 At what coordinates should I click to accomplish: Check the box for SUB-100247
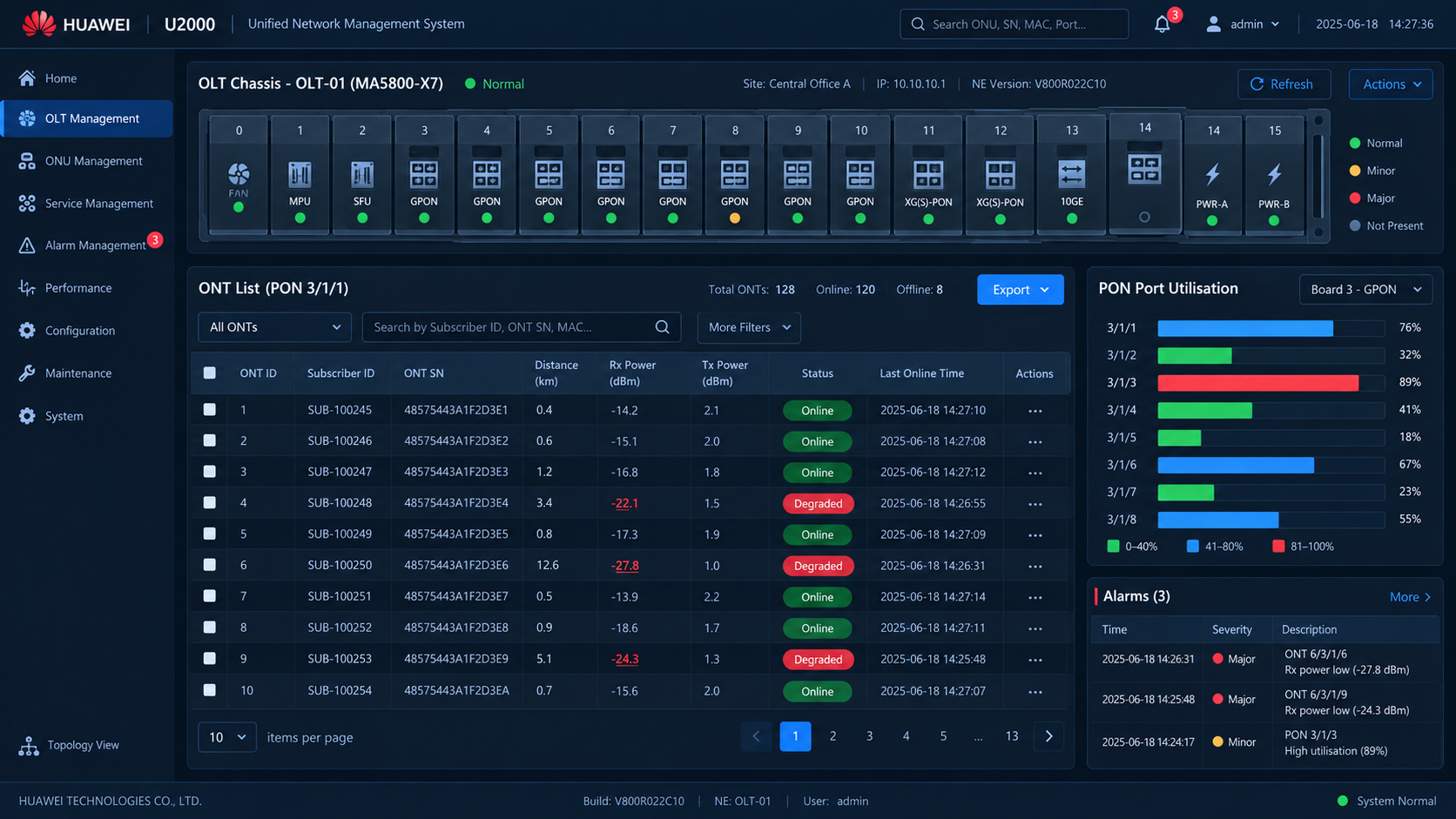(210, 471)
